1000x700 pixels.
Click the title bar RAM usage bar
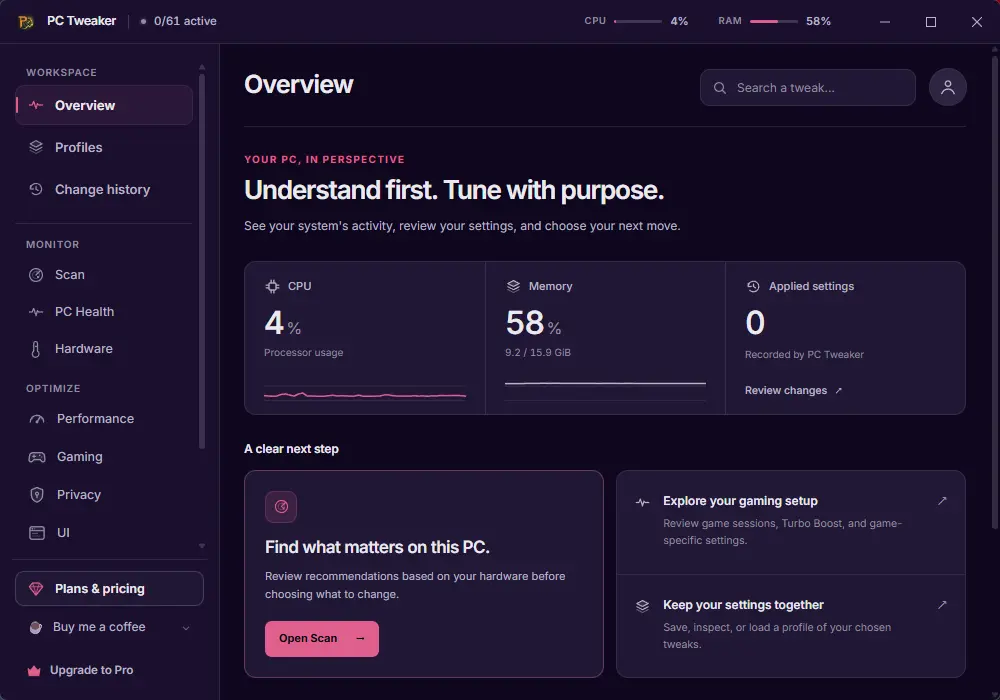[x=774, y=22]
